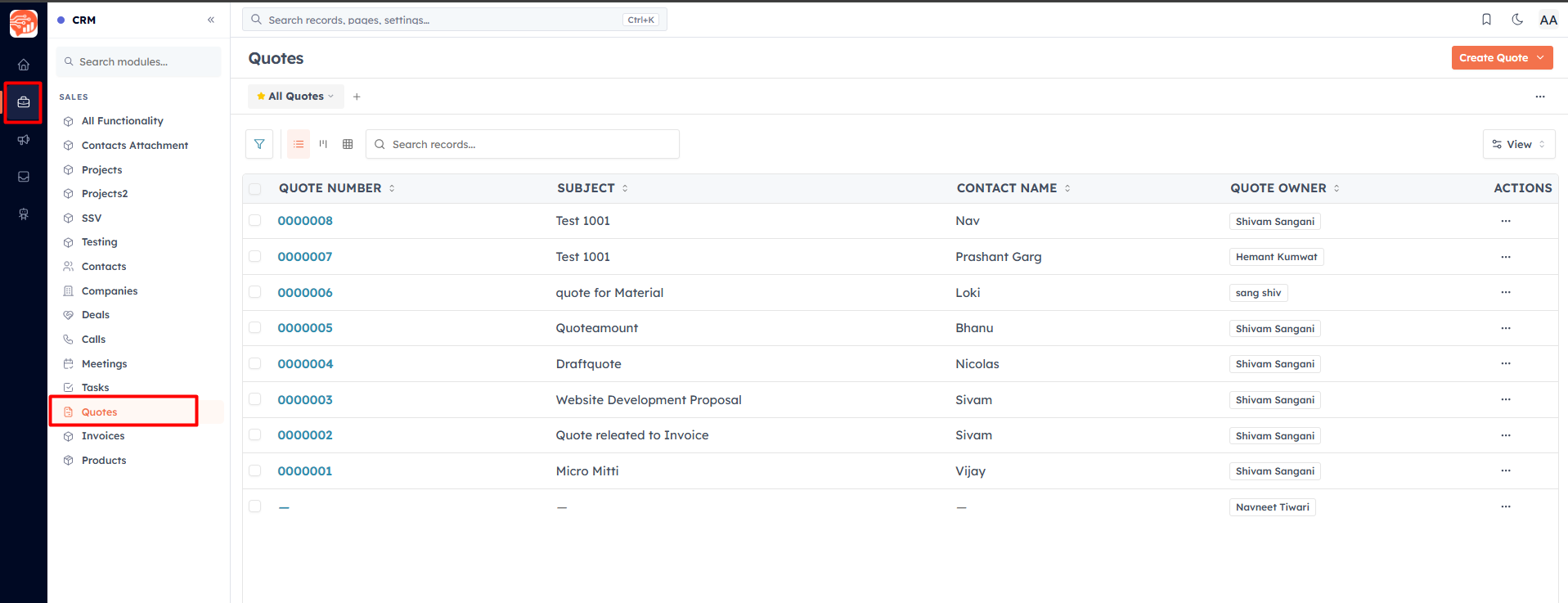Open actions menu for Navneet Tiwari row
Viewport: 1568px width, 603px height.
(1506, 506)
